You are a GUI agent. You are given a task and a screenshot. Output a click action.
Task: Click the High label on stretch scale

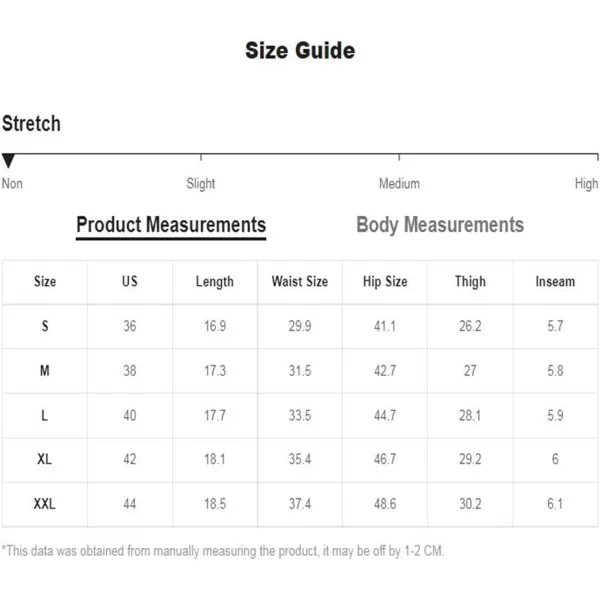[x=586, y=184]
